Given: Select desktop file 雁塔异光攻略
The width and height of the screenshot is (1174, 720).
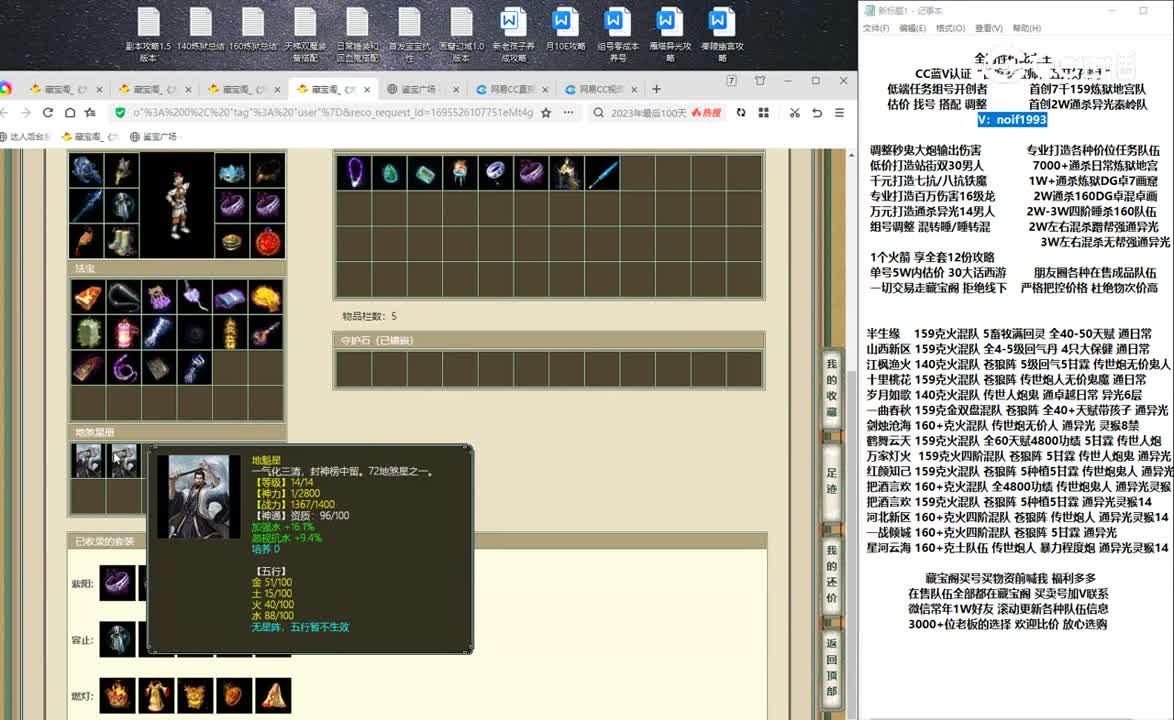Looking at the screenshot, I should (669, 34).
